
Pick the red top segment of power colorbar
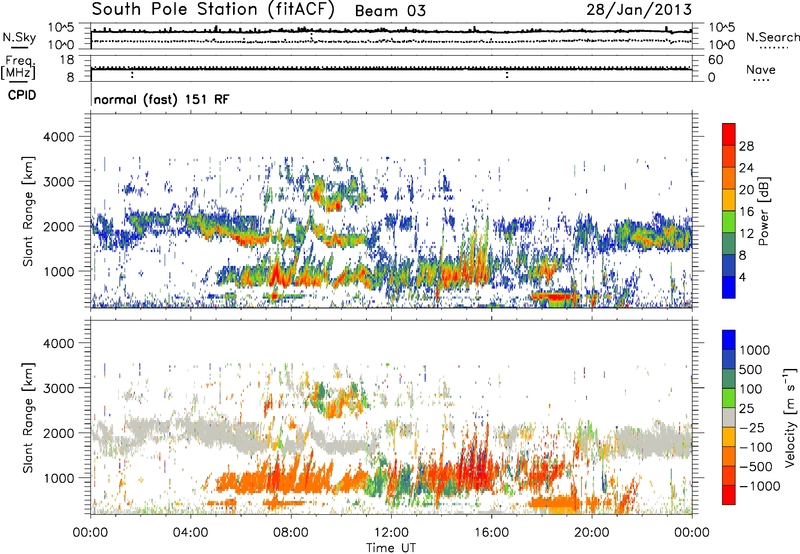pyautogui.click(x=729, y=134)
